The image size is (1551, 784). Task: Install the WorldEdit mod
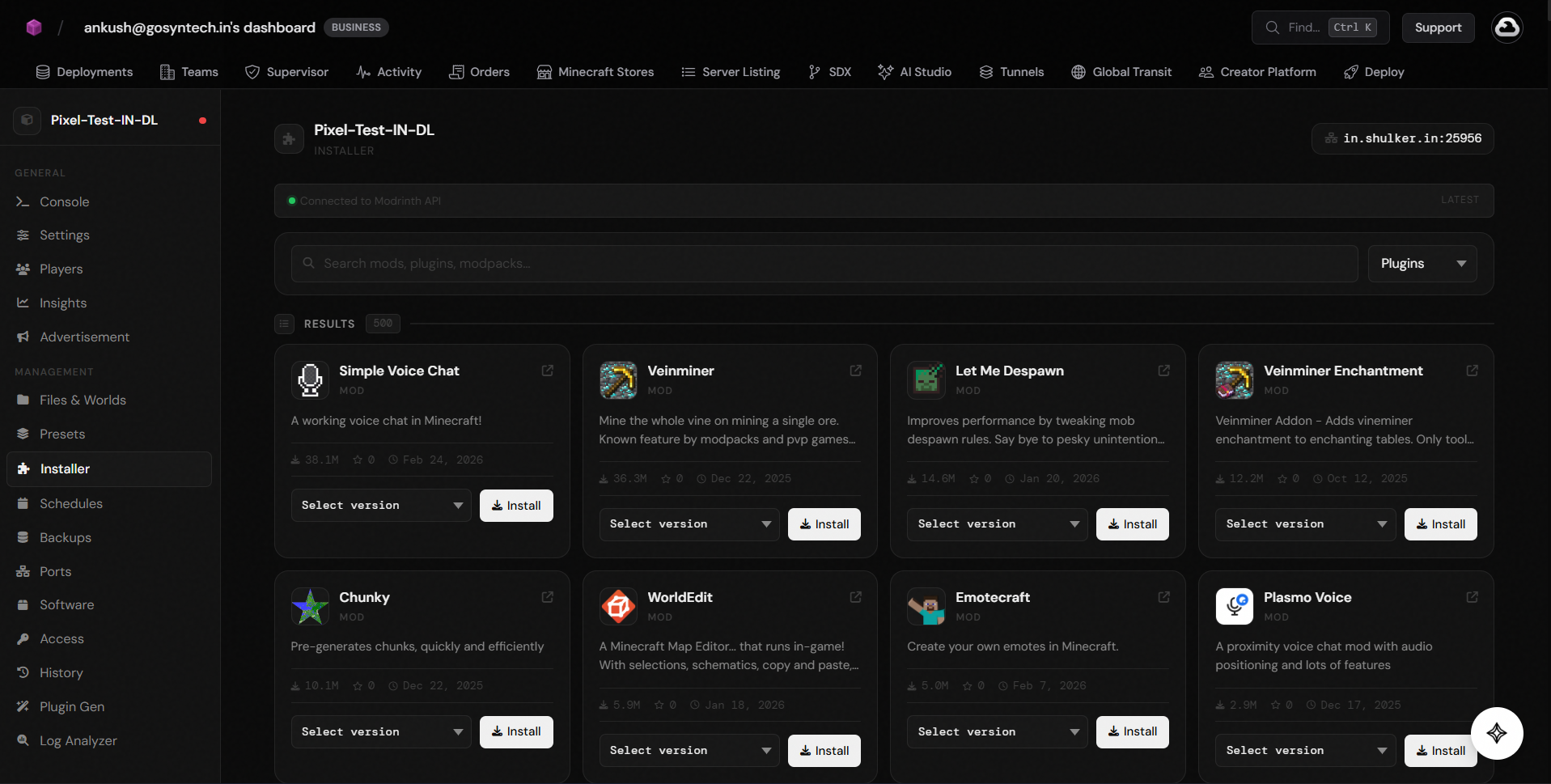tap(824, 751)
